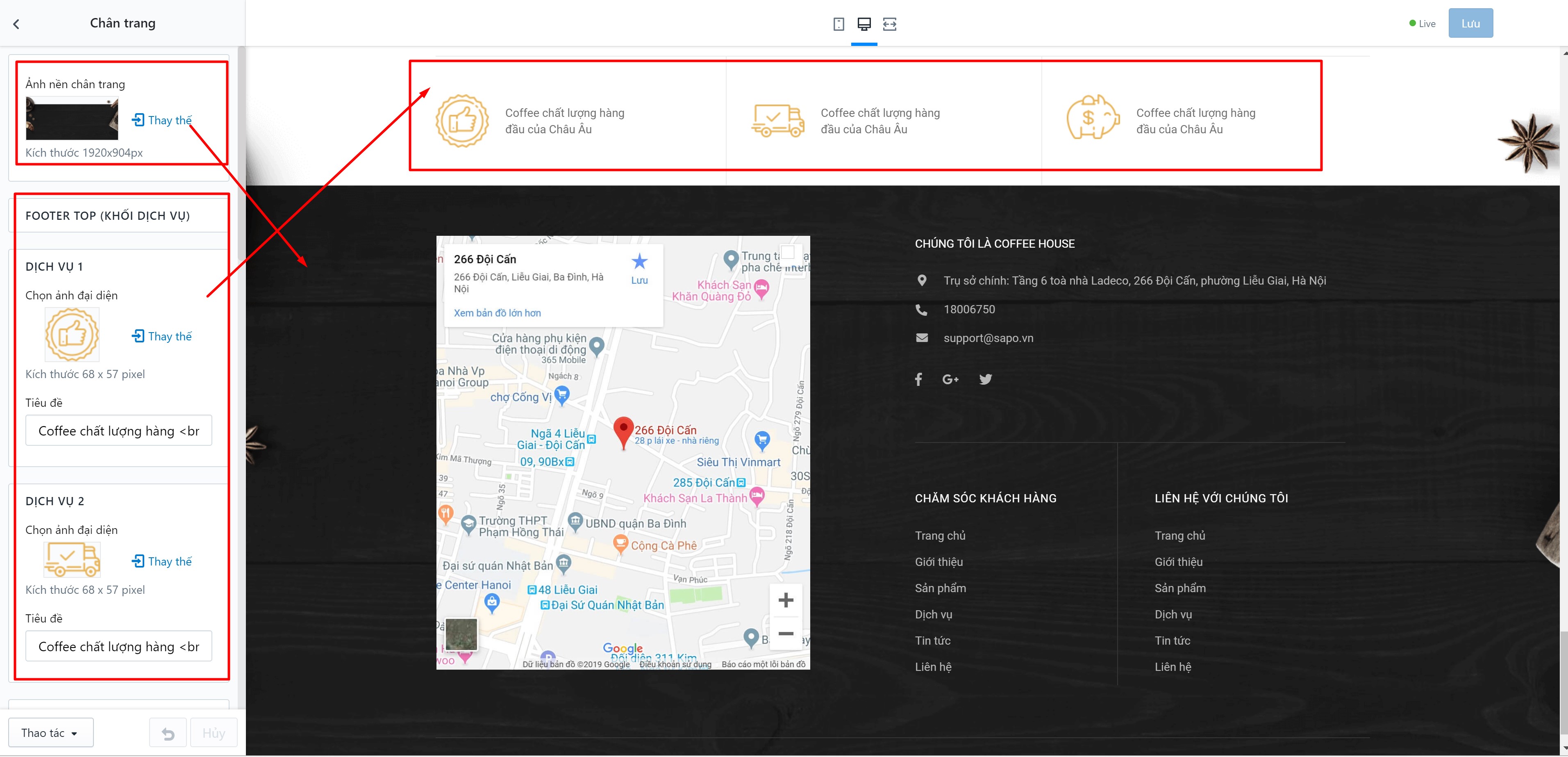Click the star Lưu on map card
1568x757 pixels.
point(639,269)
